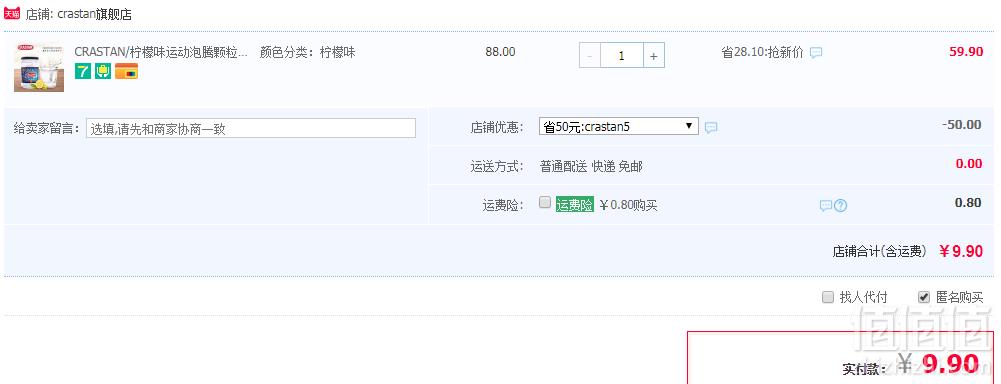The width and height of the screenshot is (1001, 384).
Task: Click the quantity field showing 1
Action: 621,55
